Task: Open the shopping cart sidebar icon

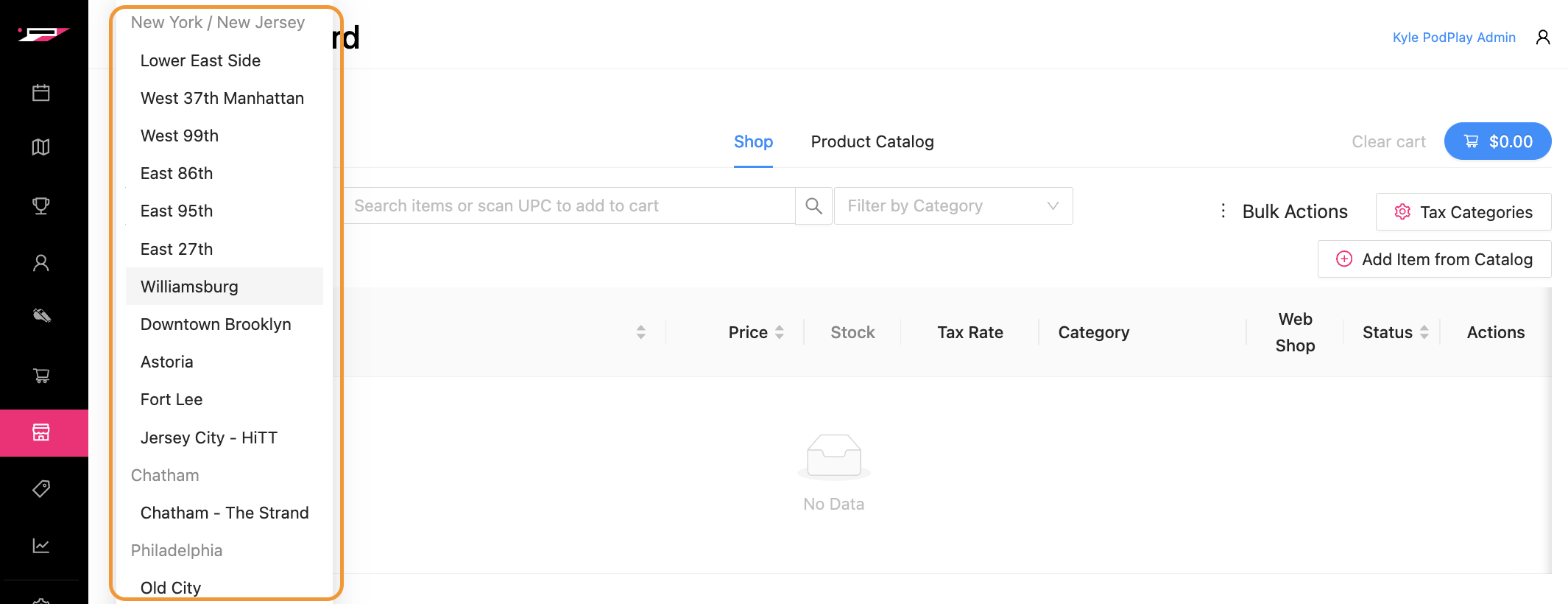Action: 41,376
